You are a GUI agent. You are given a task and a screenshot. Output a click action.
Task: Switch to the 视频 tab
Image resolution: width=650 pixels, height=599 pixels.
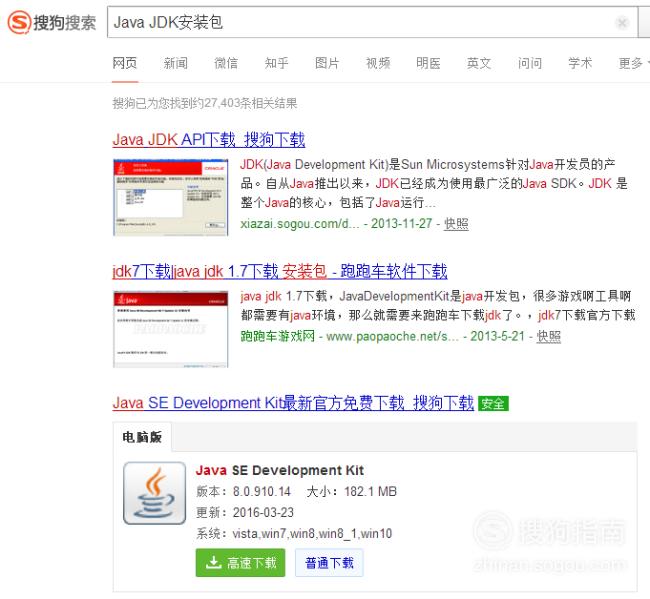[x=378, y=63]
